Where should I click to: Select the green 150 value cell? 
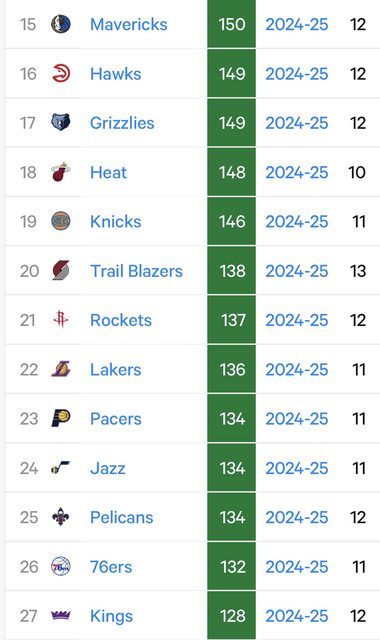tap(231, 24)
